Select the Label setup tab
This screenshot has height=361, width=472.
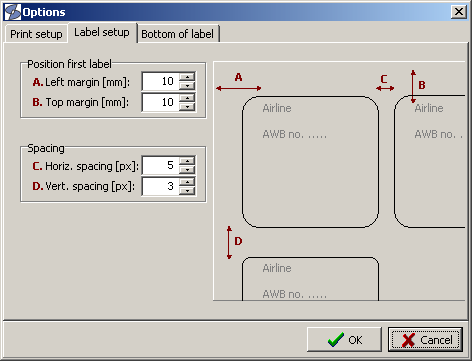pyautogui.click(x=102, y=33)
